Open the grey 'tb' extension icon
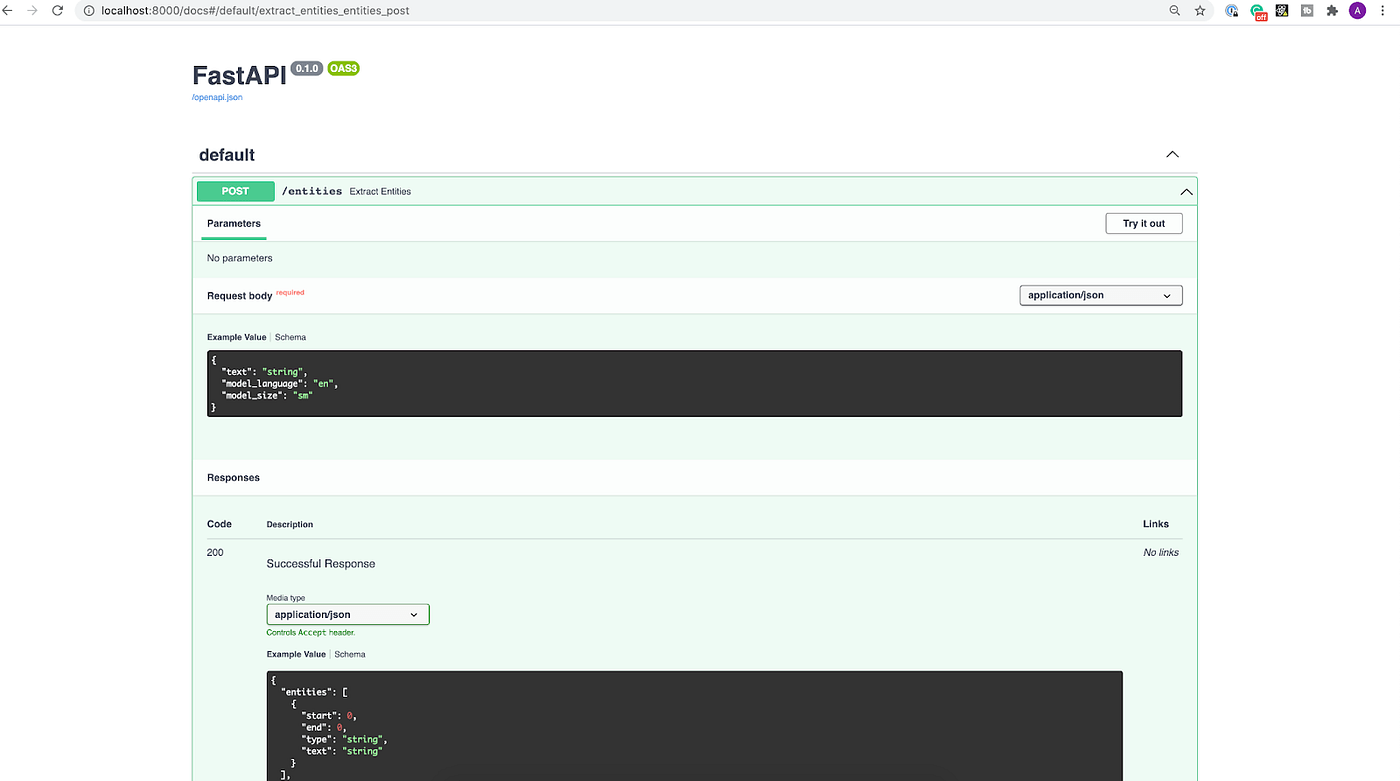 pos(1307,10)
